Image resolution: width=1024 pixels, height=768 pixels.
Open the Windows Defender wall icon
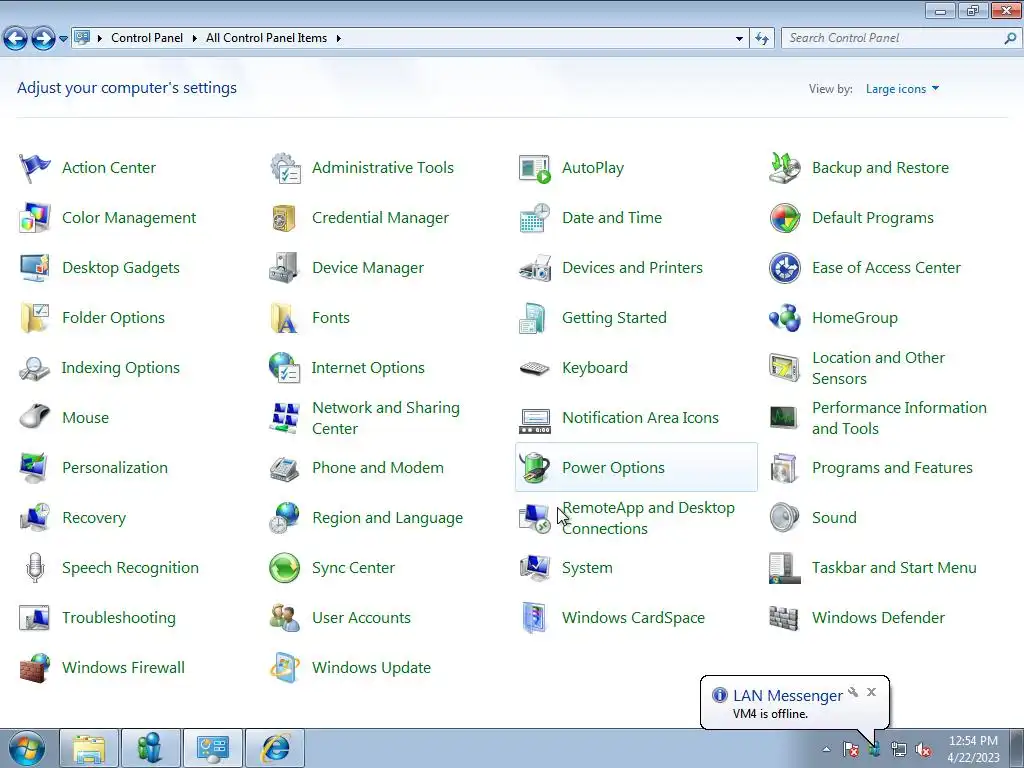pos(784,618)
